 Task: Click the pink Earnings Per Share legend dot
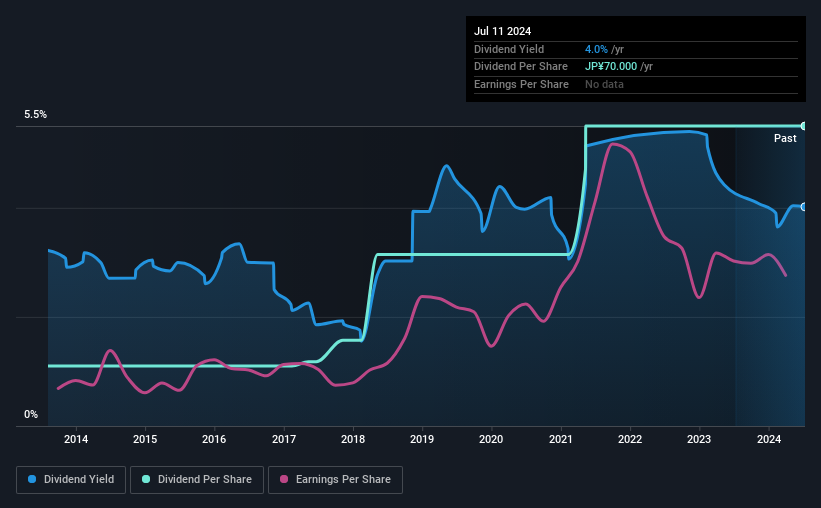pyautogui.click(x=284, y=479)
